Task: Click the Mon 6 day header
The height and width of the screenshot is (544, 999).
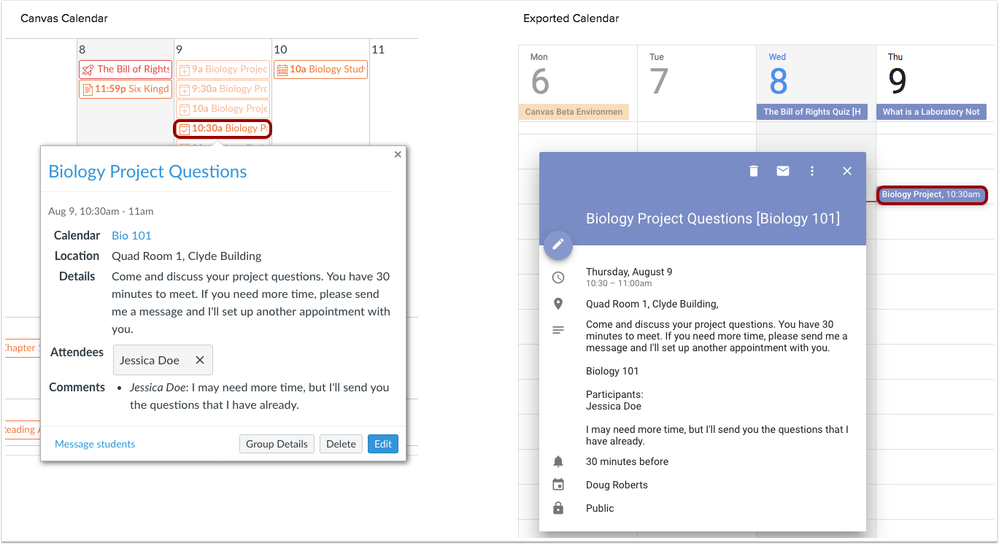Action: 540,75
